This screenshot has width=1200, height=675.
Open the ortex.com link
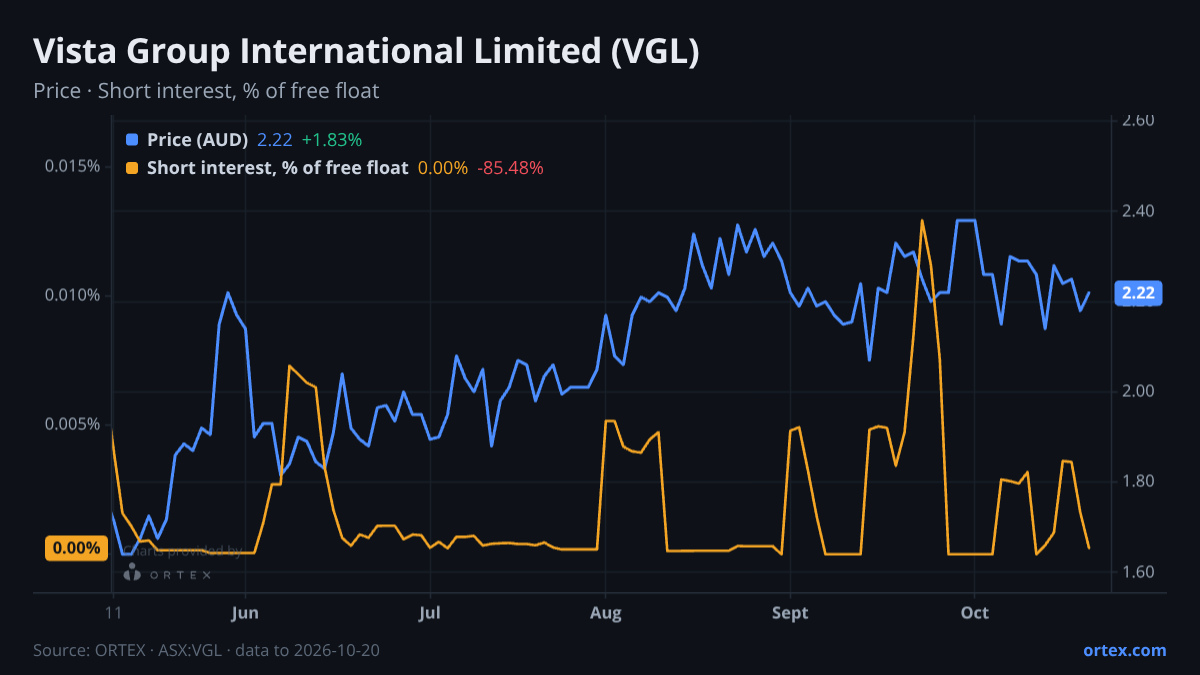coord(1124,650)
